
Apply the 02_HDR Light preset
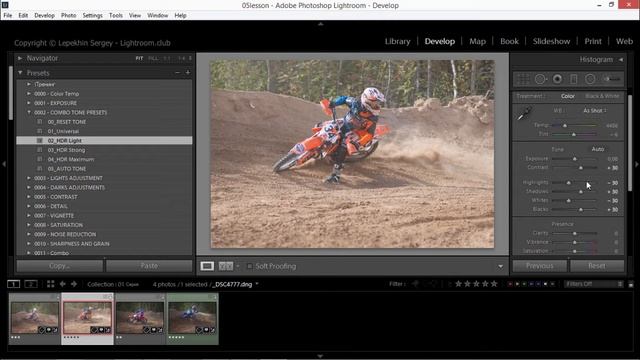(x=104, y=140)
